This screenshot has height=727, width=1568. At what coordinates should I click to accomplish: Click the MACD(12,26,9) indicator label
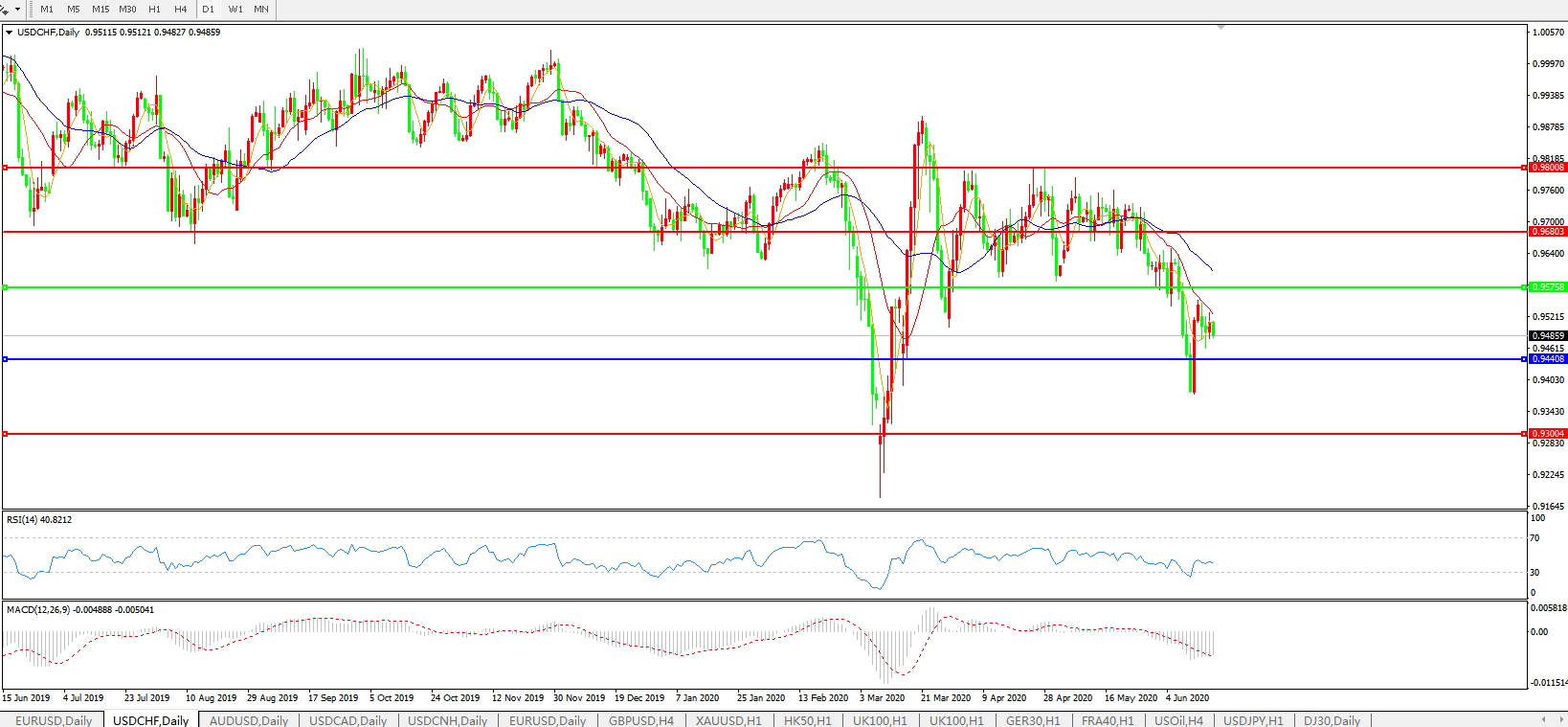click(x=38, y=609)
